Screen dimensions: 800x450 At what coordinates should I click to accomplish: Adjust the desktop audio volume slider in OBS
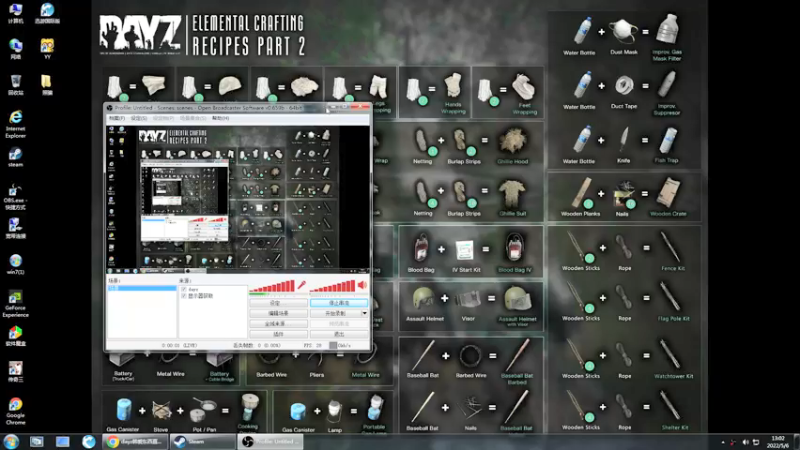coord(333,286)
